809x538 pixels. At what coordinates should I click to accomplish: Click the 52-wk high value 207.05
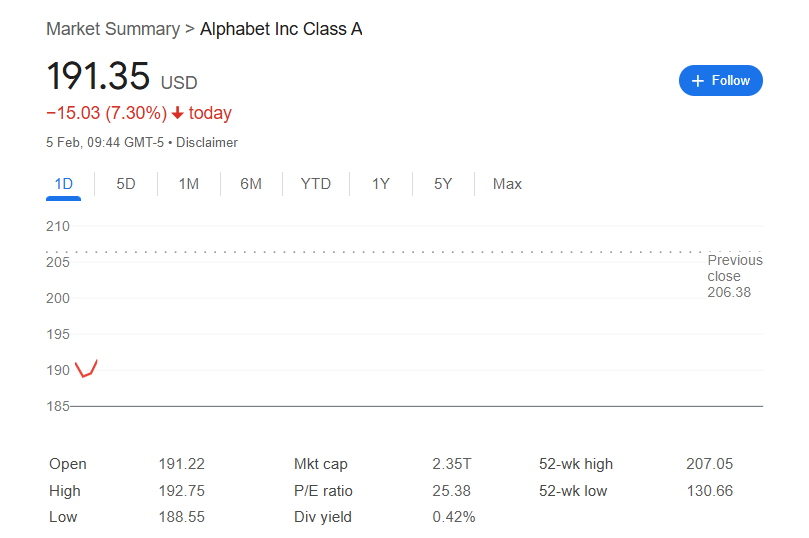pyautogui.click(x=709, y=464)
